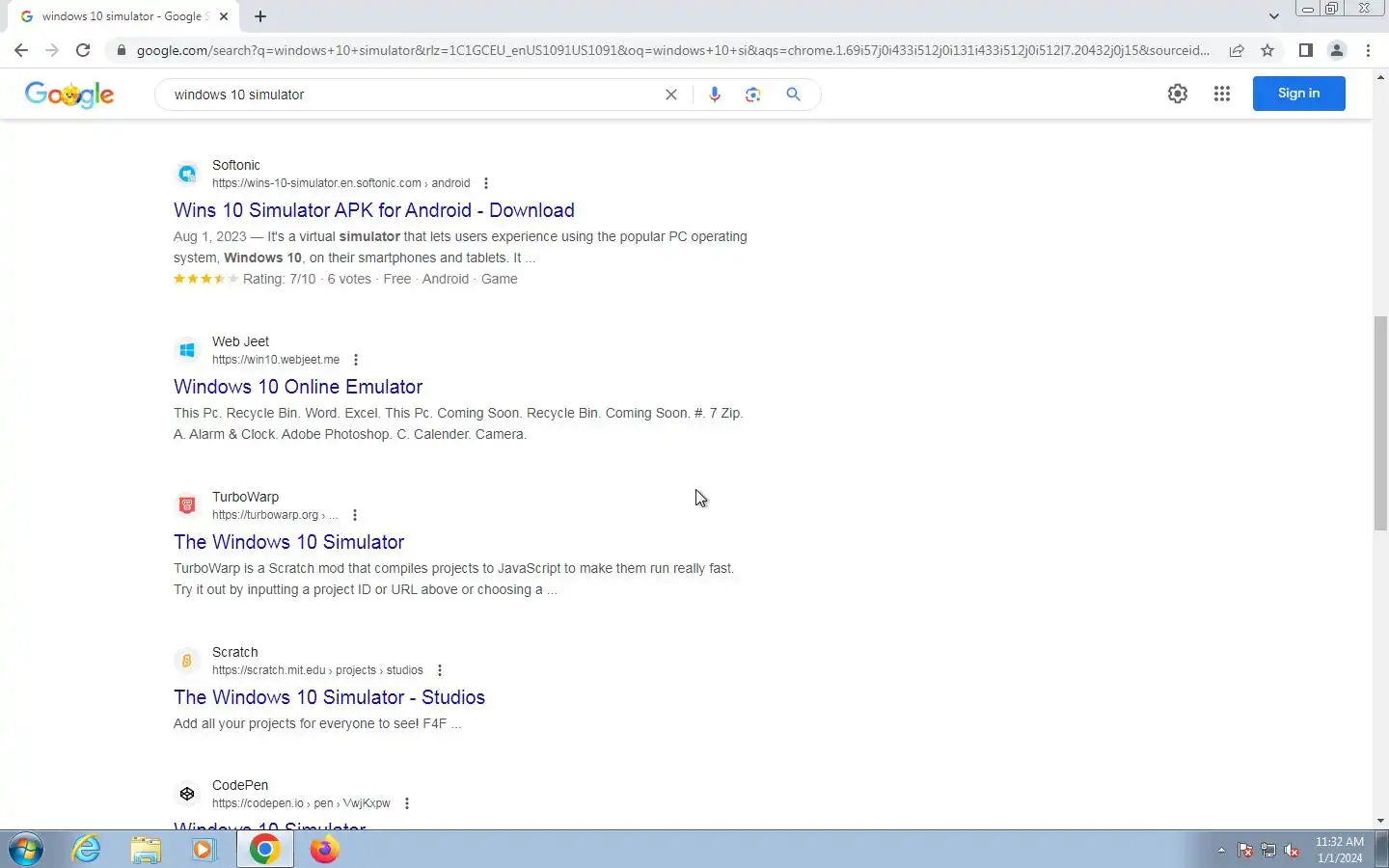Screen dimensions: 1389x868
Task: Click the CodePen site name
Action: pos(240,785)
